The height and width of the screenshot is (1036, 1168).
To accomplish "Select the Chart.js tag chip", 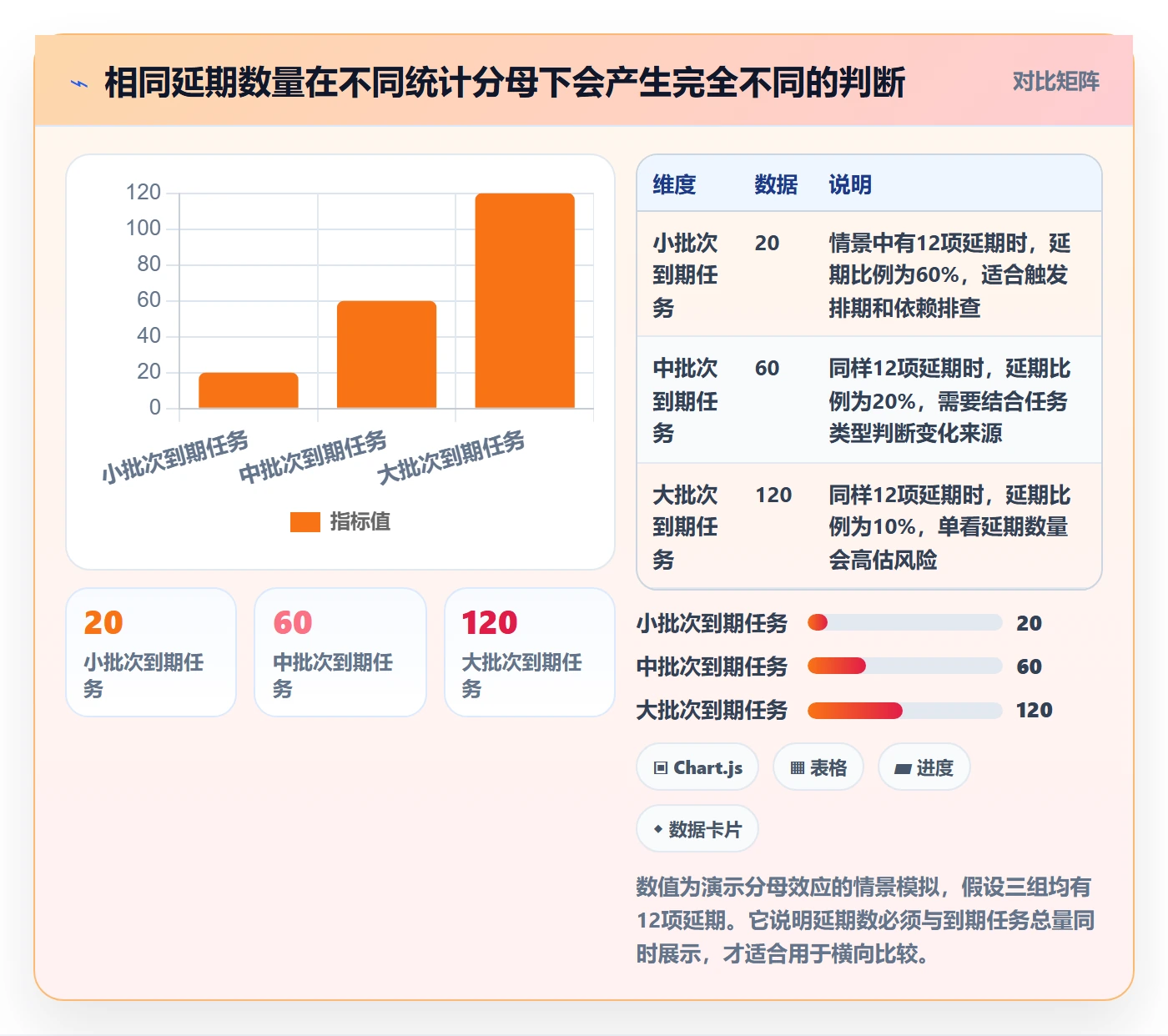I will tap(697, 767).
